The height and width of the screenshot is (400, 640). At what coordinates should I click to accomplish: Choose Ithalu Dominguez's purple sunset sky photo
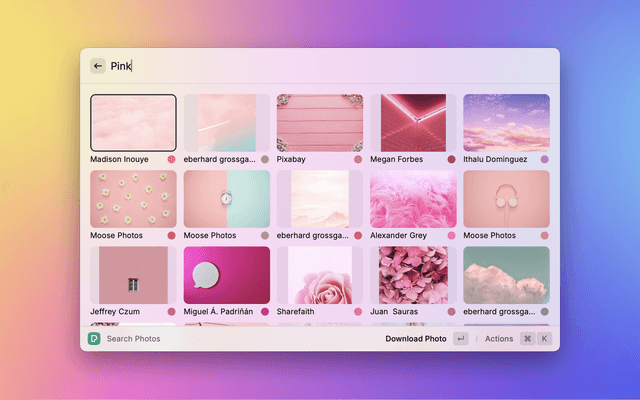[x=506, y=122]
